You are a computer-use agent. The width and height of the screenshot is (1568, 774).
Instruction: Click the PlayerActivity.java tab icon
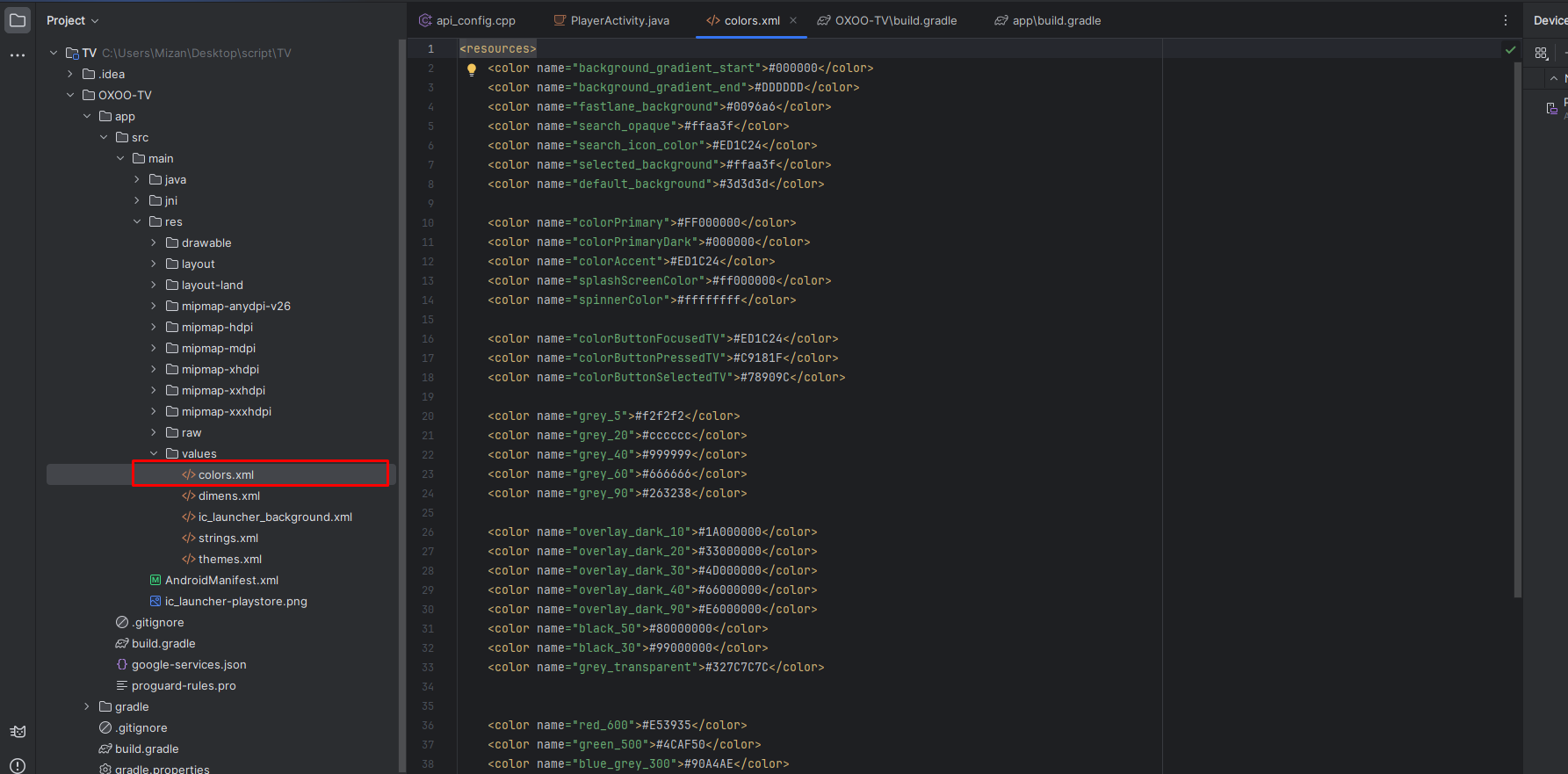[560, 20]
